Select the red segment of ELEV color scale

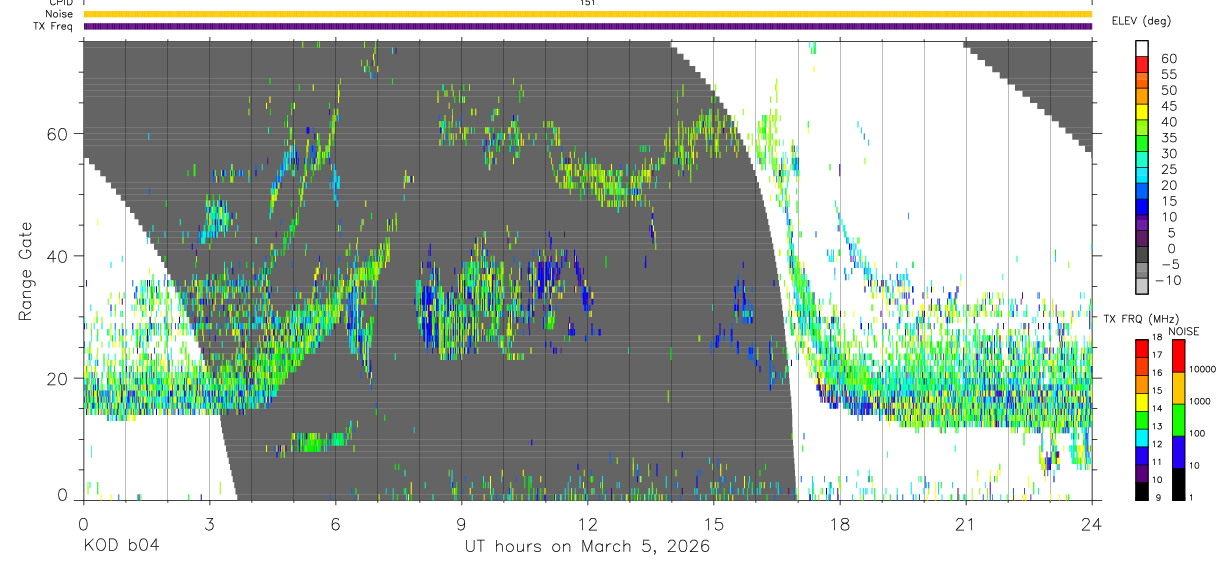pyautogui.click(x=1141, y=64)
